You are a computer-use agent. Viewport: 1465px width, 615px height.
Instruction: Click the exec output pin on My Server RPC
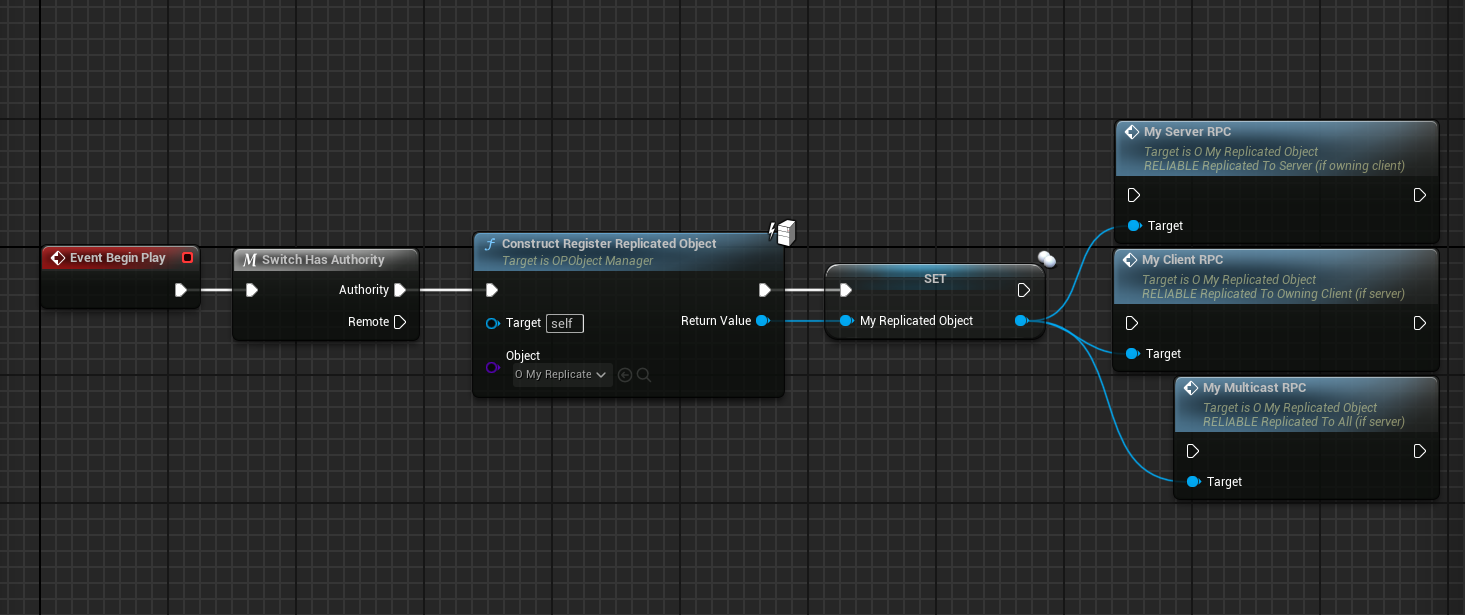pyautogui.click(x=1419, y=195)
